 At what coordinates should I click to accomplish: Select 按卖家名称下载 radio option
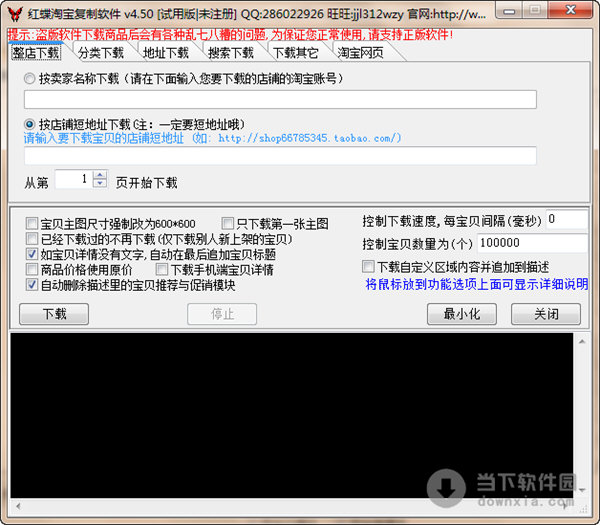pos(31,78)
